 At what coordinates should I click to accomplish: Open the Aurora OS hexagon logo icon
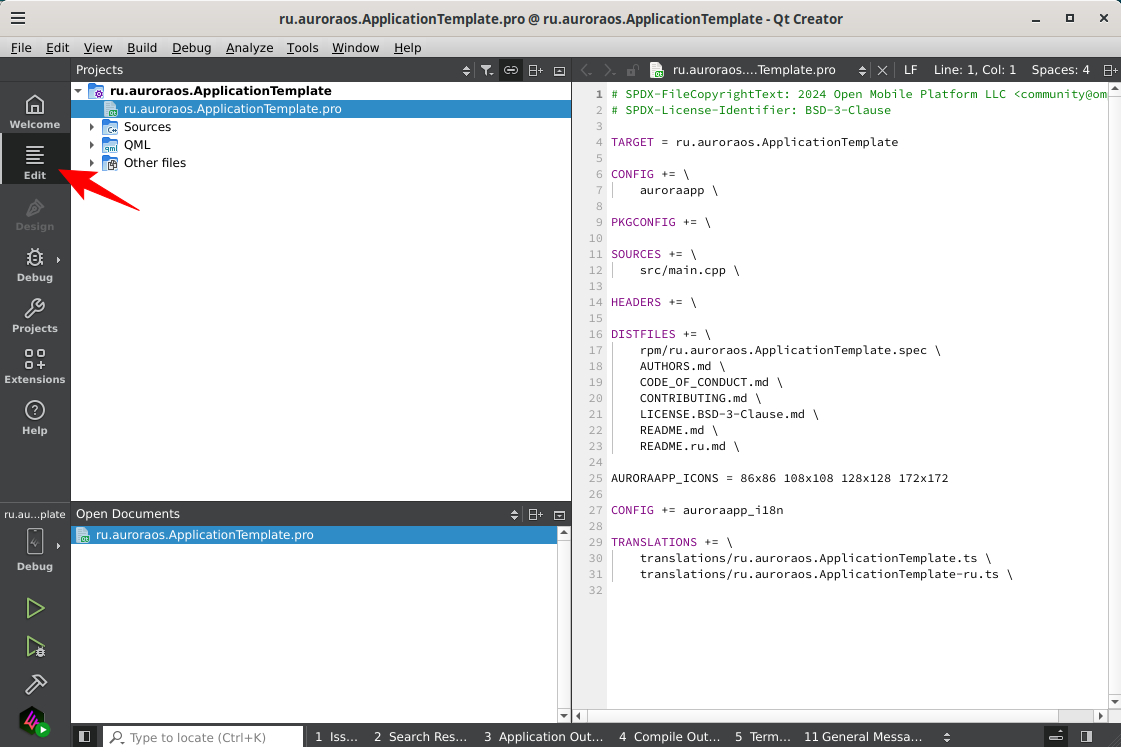point(33,722)
